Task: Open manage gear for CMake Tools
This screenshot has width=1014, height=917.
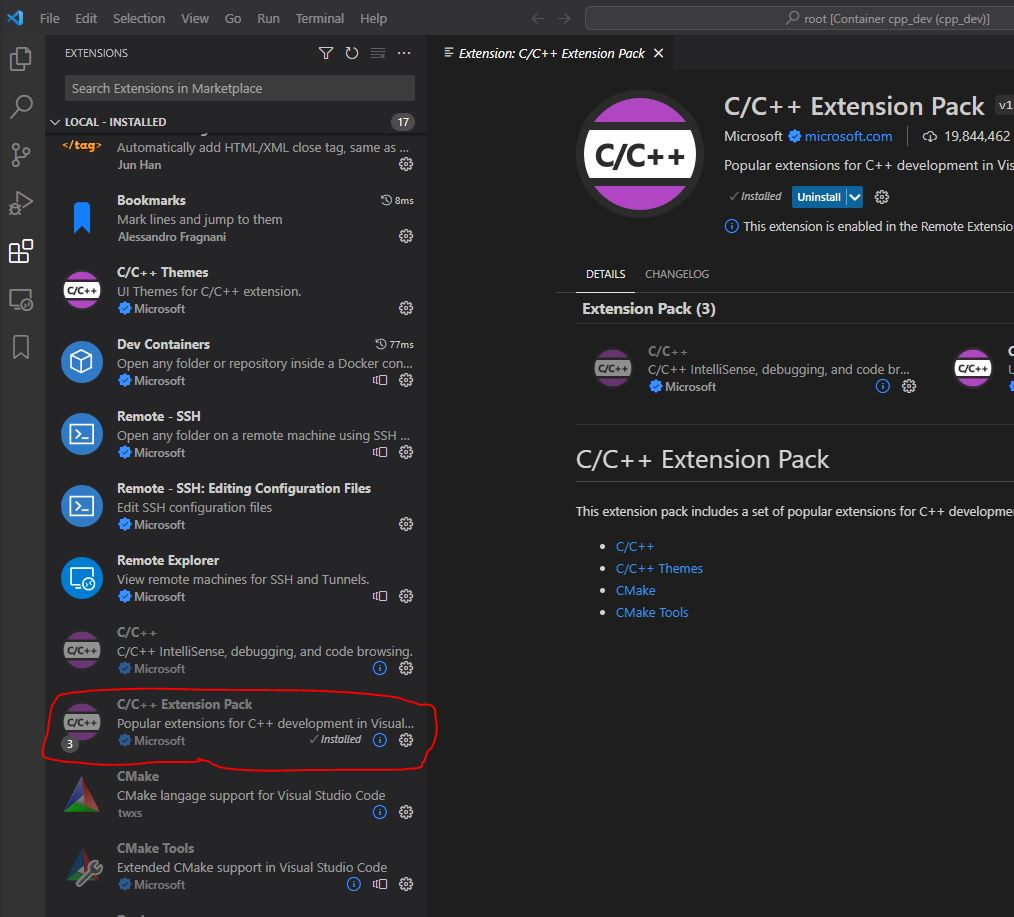Action: pos(406,884)
